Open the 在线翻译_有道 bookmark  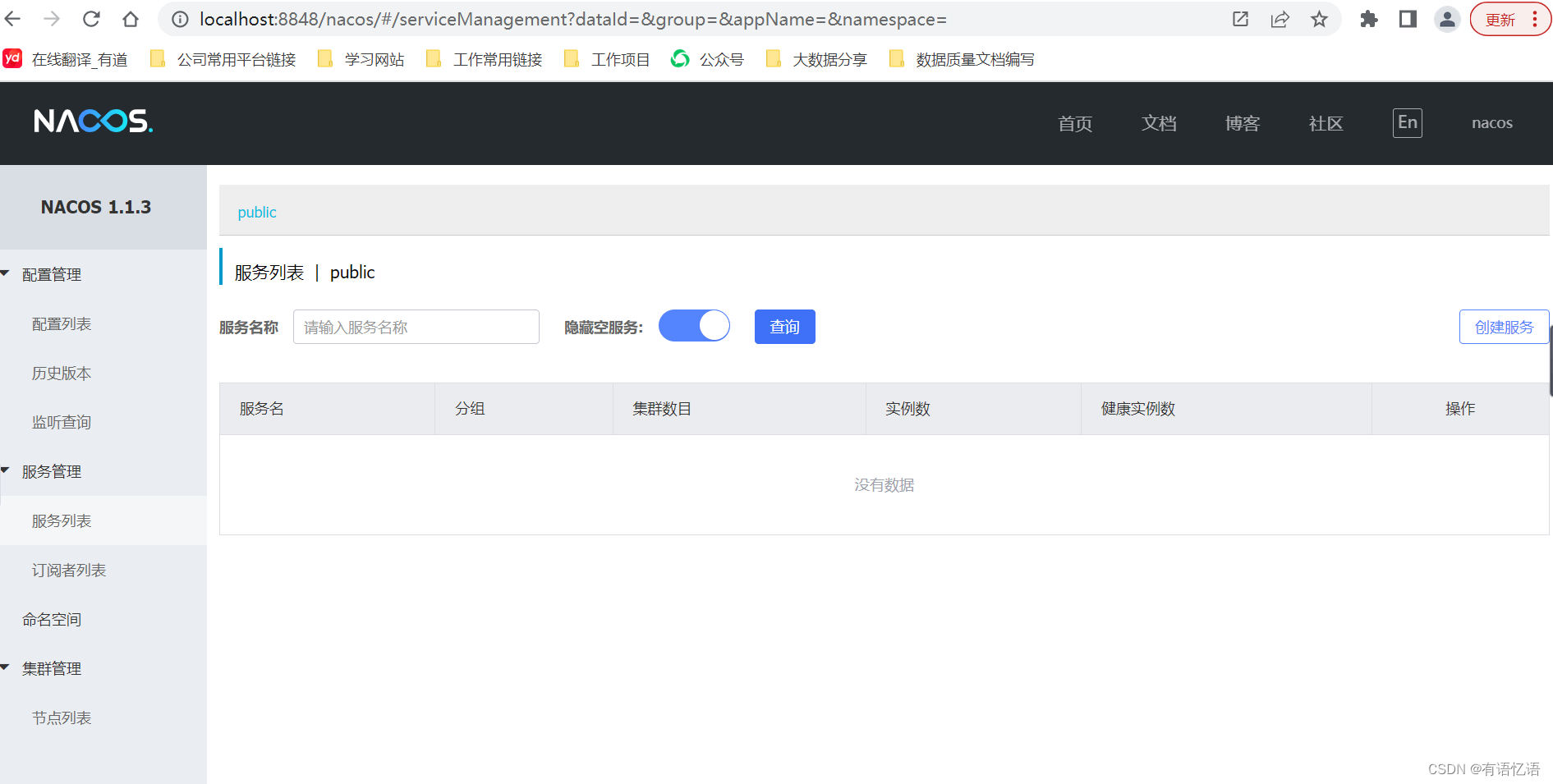[x=66, y=59]
